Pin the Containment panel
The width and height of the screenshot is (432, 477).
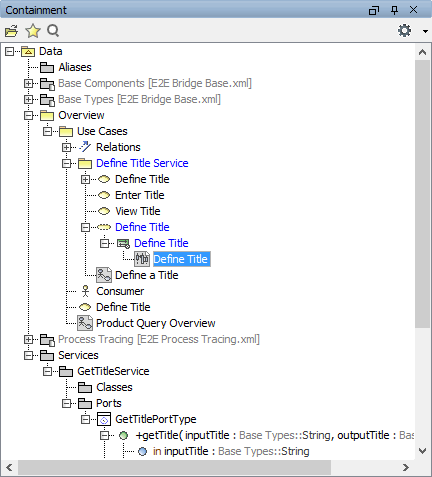click(394, 10)
